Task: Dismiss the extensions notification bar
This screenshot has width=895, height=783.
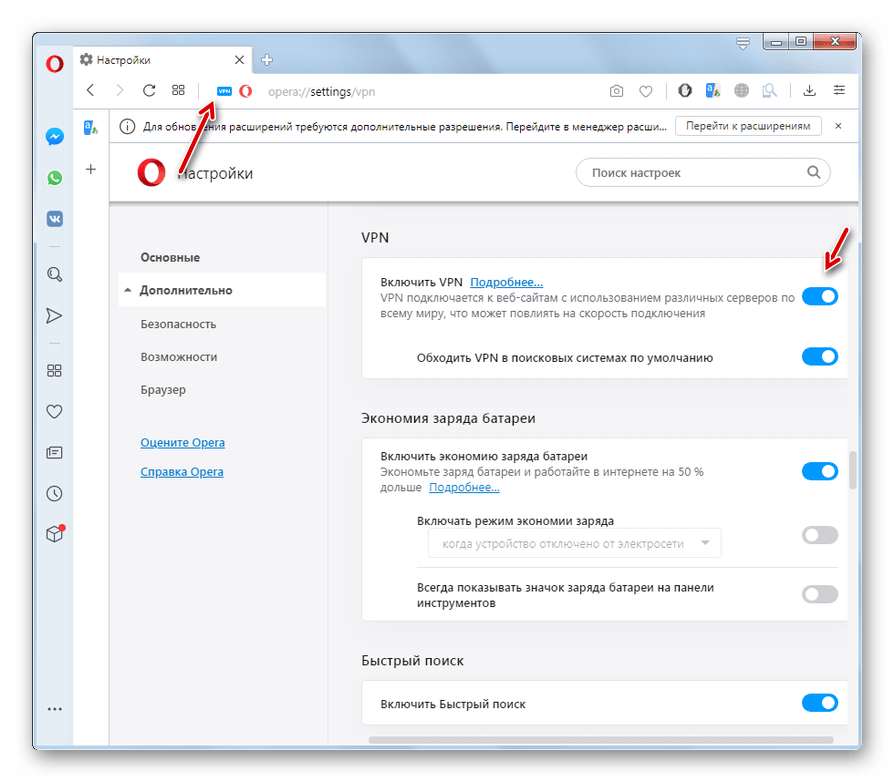Action: [x=838, y=126]
